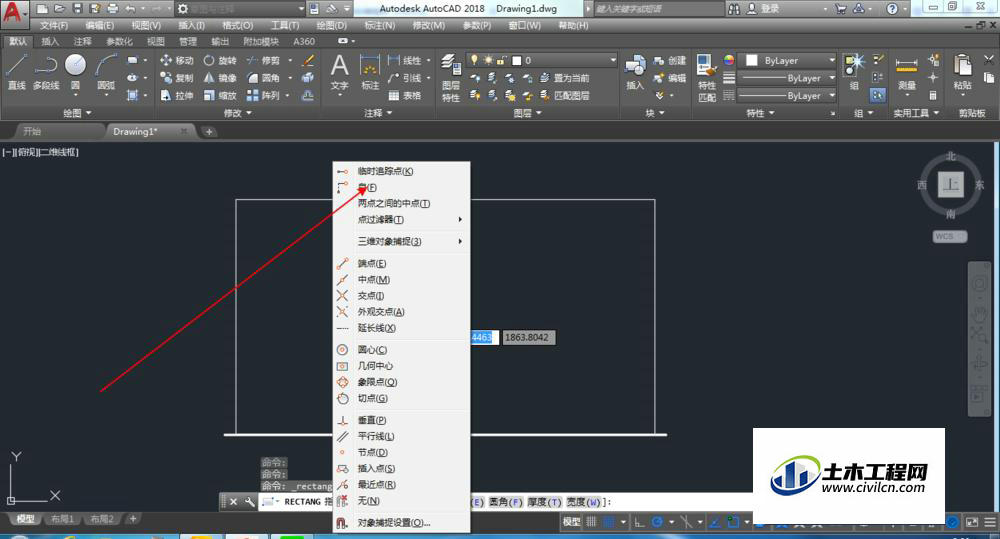This screenshot has width=1000, height=539.
Task: Expand the 特性 (Properties) panel
Action: 760,113
